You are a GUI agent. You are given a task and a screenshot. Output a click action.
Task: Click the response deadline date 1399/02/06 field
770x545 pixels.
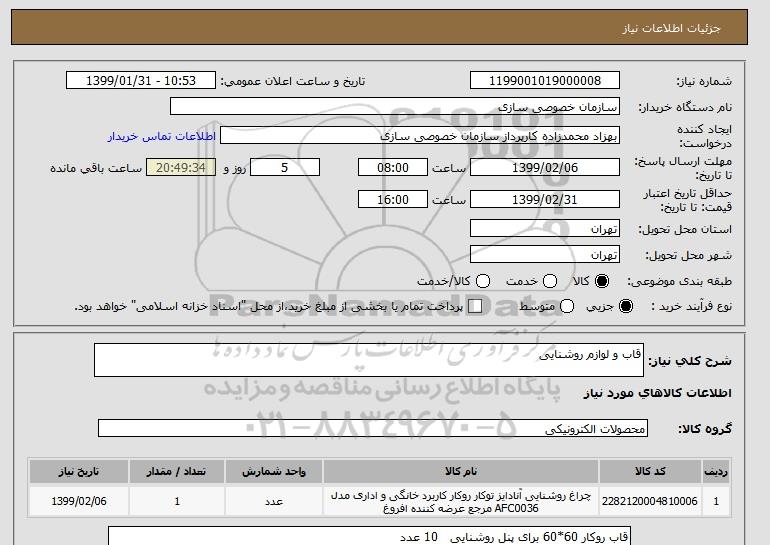(545, 167)
